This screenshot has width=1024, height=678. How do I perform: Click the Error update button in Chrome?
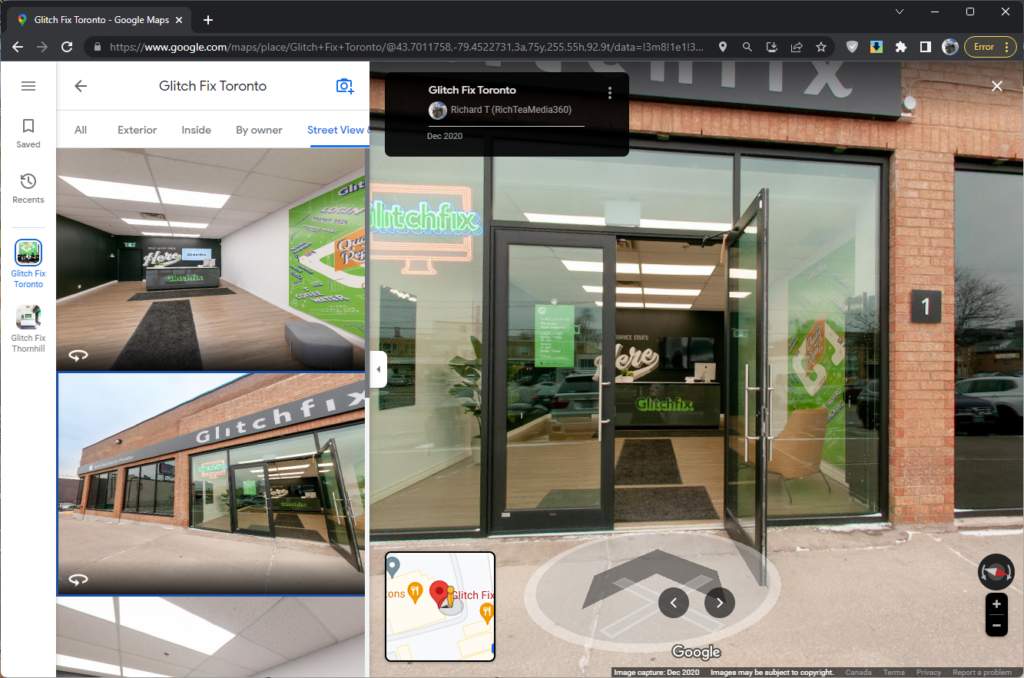(x=989, y=47)
